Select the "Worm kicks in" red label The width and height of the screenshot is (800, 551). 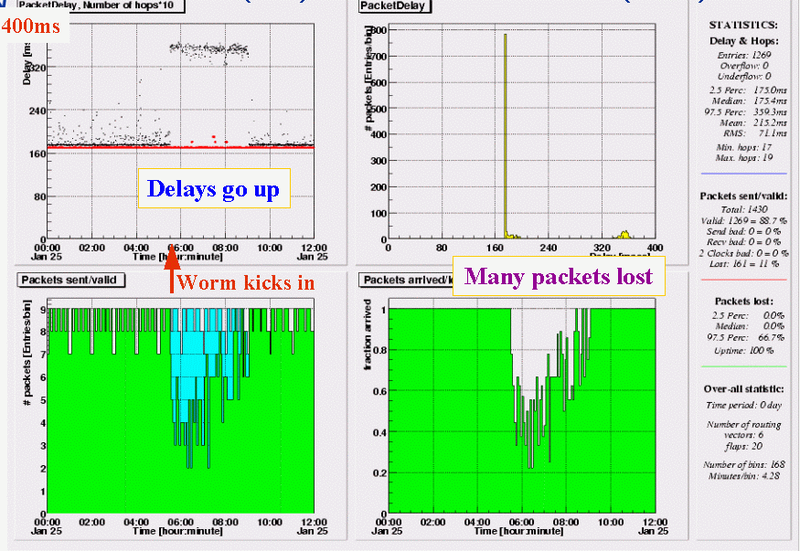pos(247,283)
